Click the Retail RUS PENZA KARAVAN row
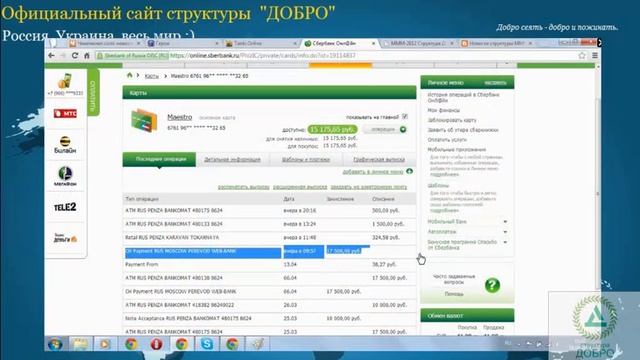640x360 pixels. pos(269,238)
